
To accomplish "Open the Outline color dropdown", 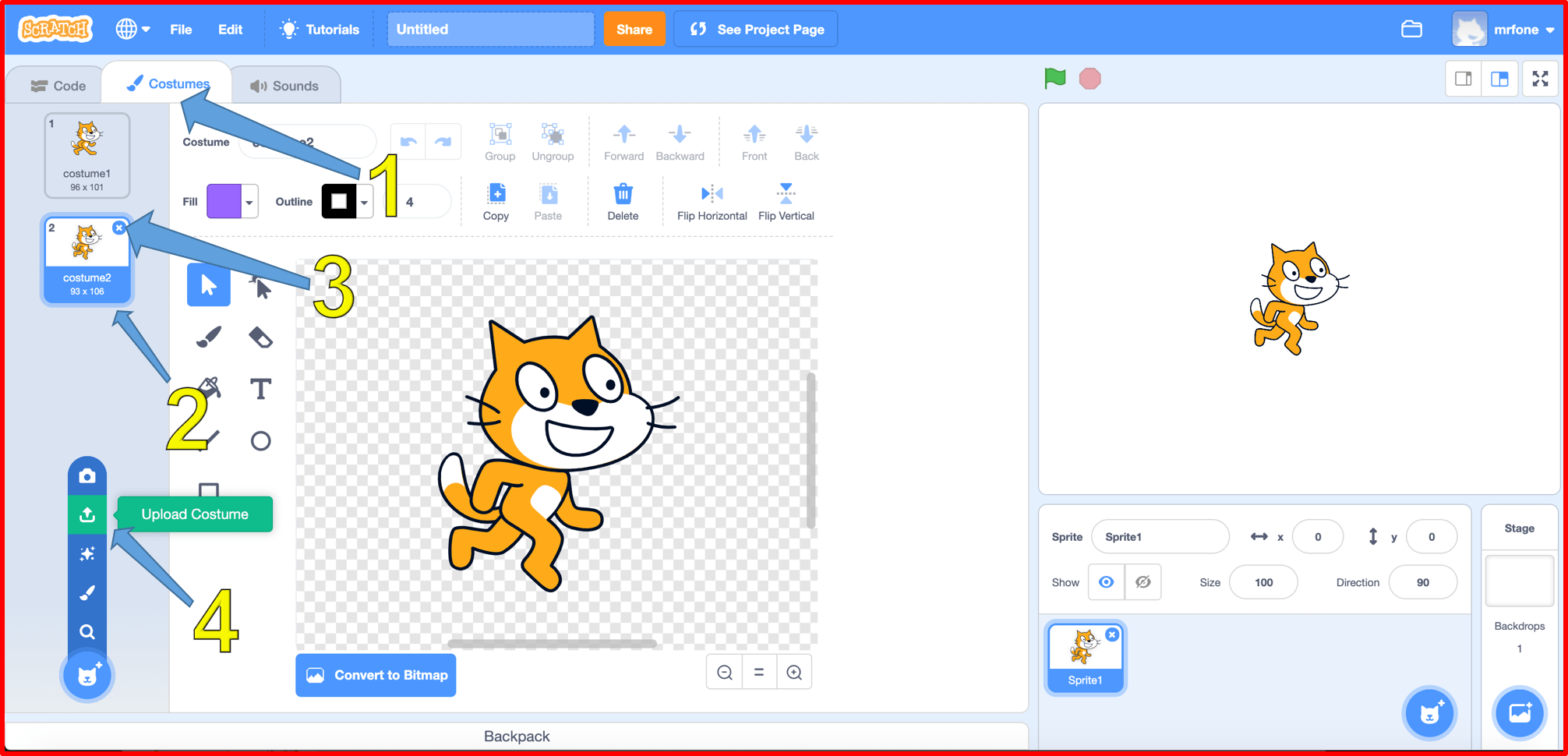I will [x=364, y=202].
